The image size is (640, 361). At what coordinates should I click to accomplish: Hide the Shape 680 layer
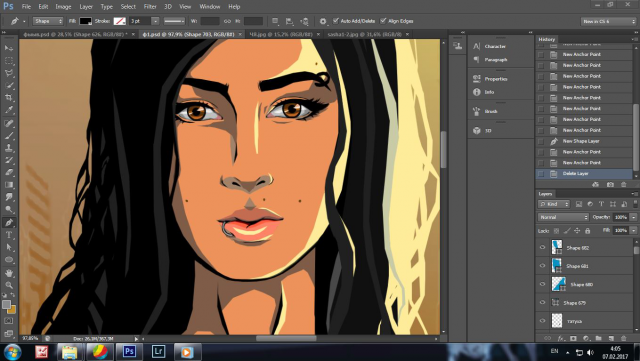point(542,284)
